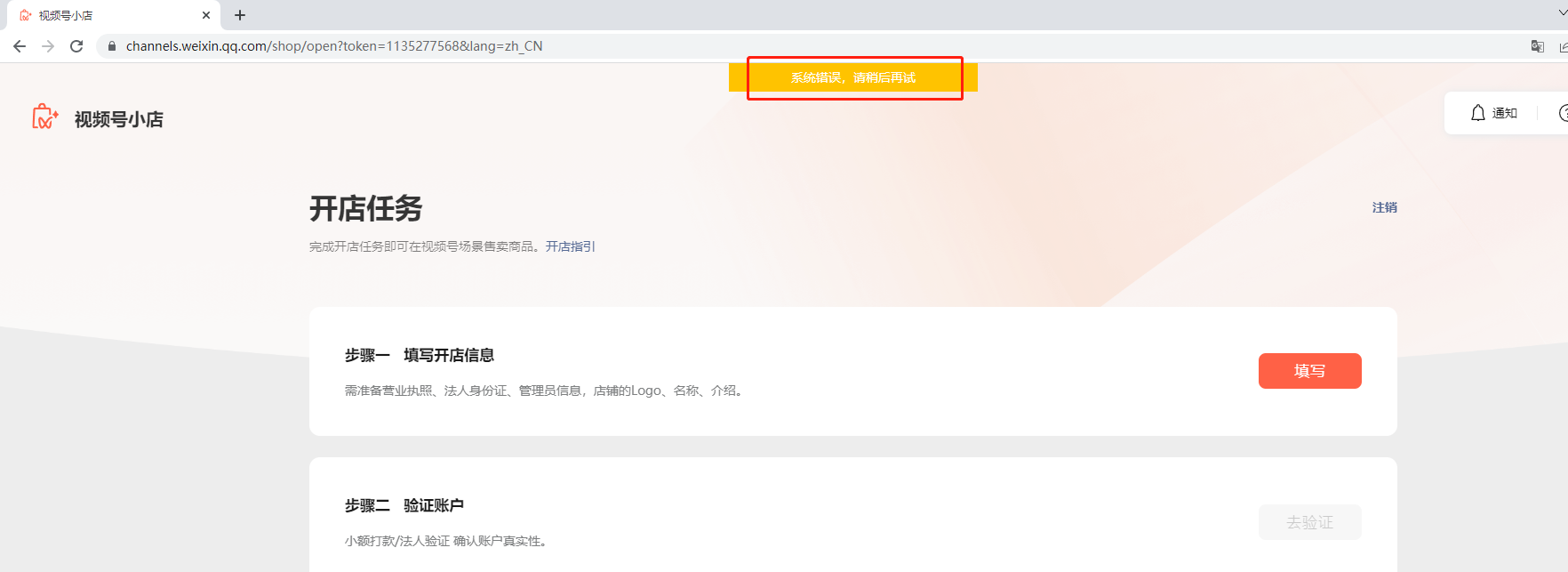
Task: Open the 开店指引 link
Action: [x=571, y=246]
